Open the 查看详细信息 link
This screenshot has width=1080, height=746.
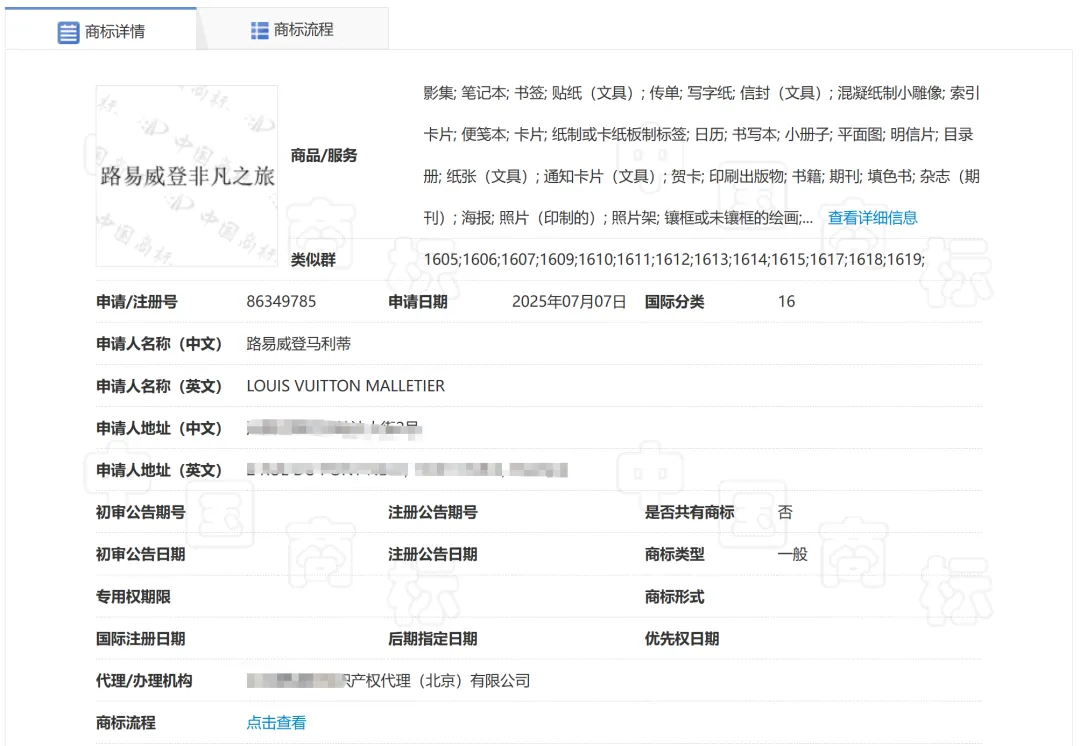(873, 218)
